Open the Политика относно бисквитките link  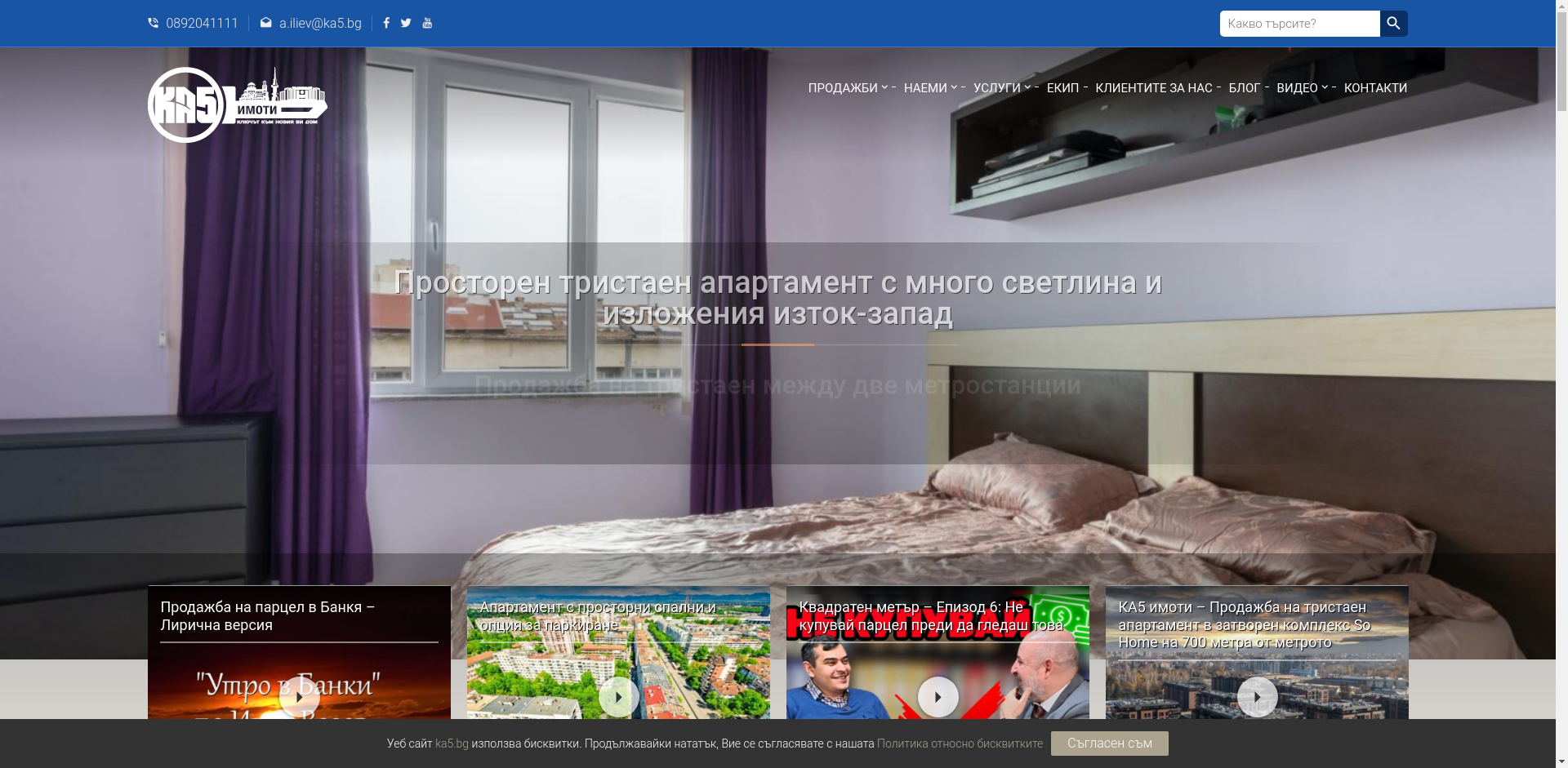pos(960,744)
